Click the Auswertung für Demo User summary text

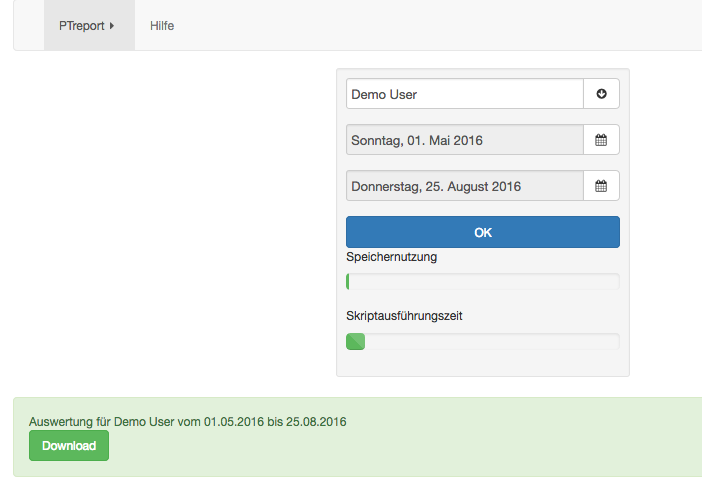pos(188,422)
